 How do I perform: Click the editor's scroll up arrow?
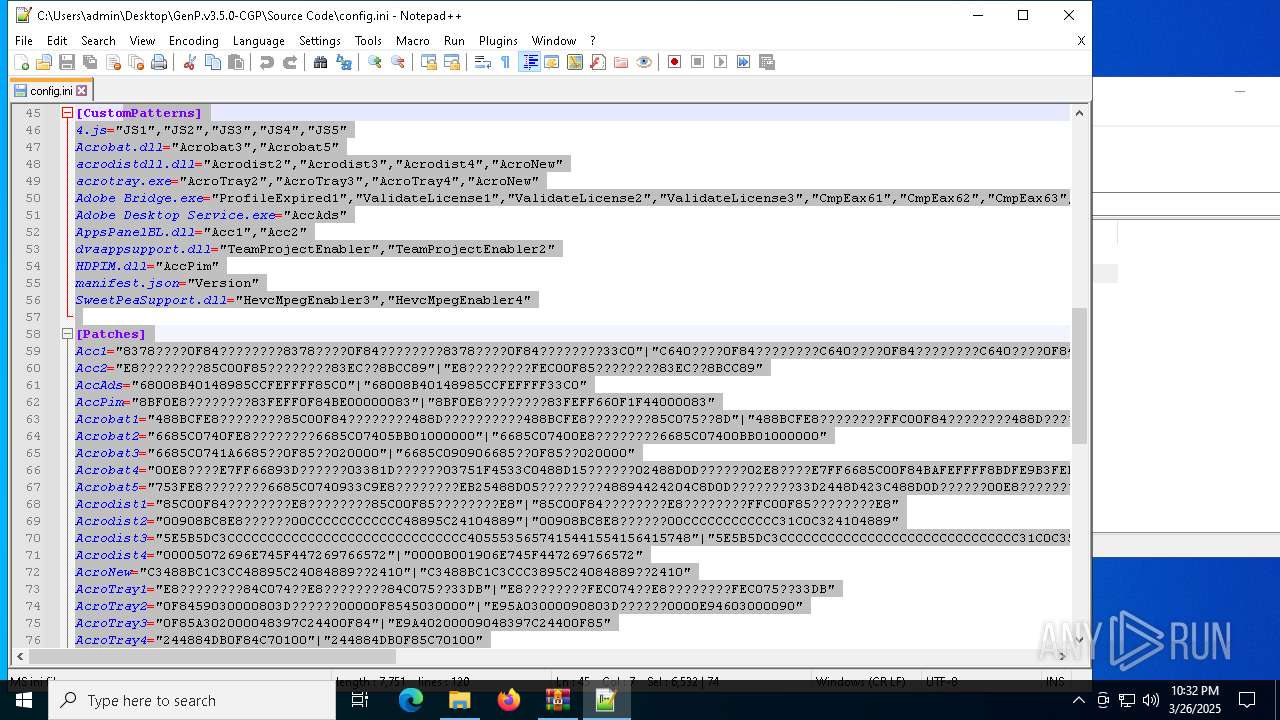coord(1079,113)
